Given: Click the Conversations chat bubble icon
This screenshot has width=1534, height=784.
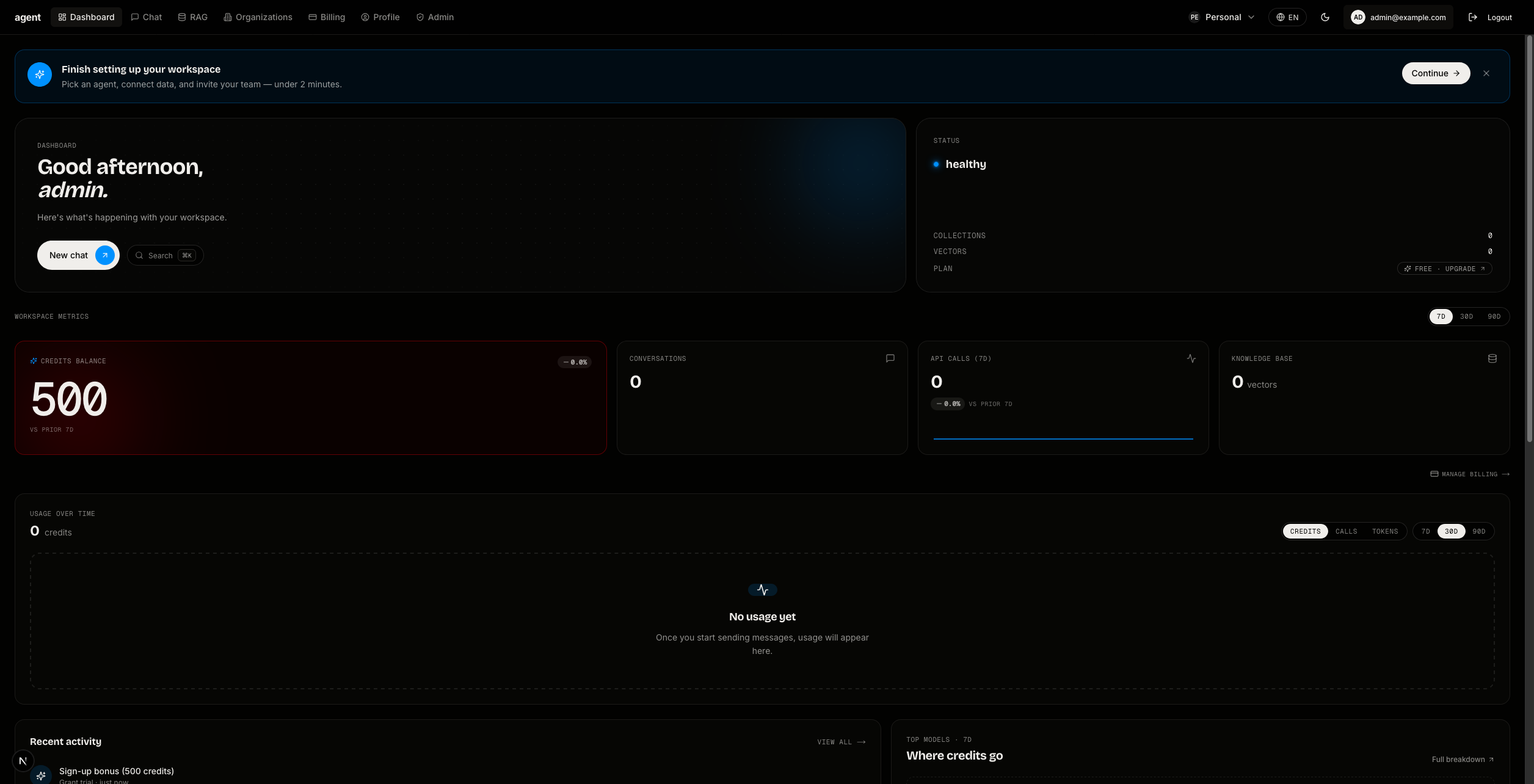Looking at the screenshot, I should pos(890,358).
